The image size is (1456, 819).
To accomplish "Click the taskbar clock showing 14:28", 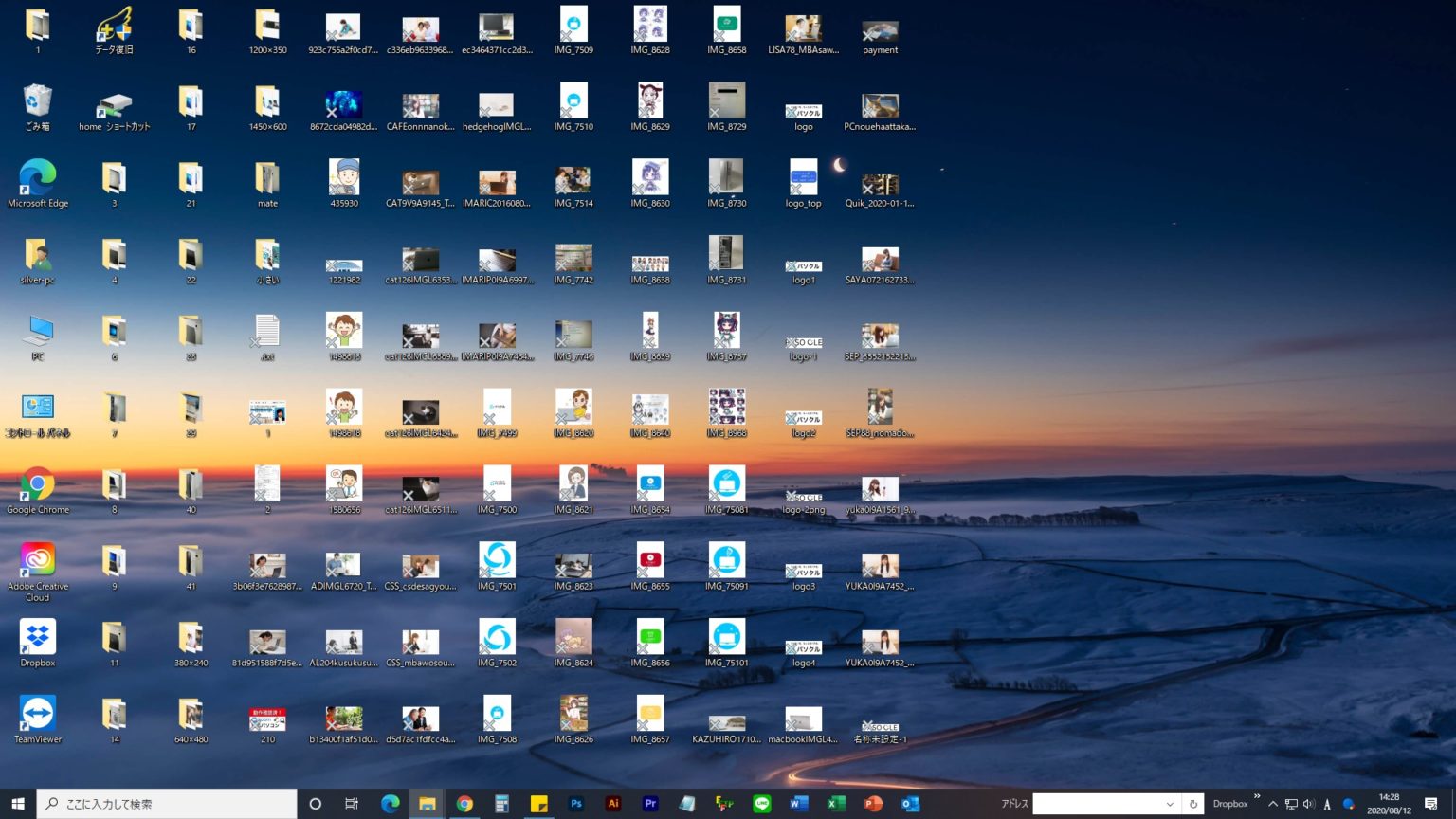I will [1389, 804].
